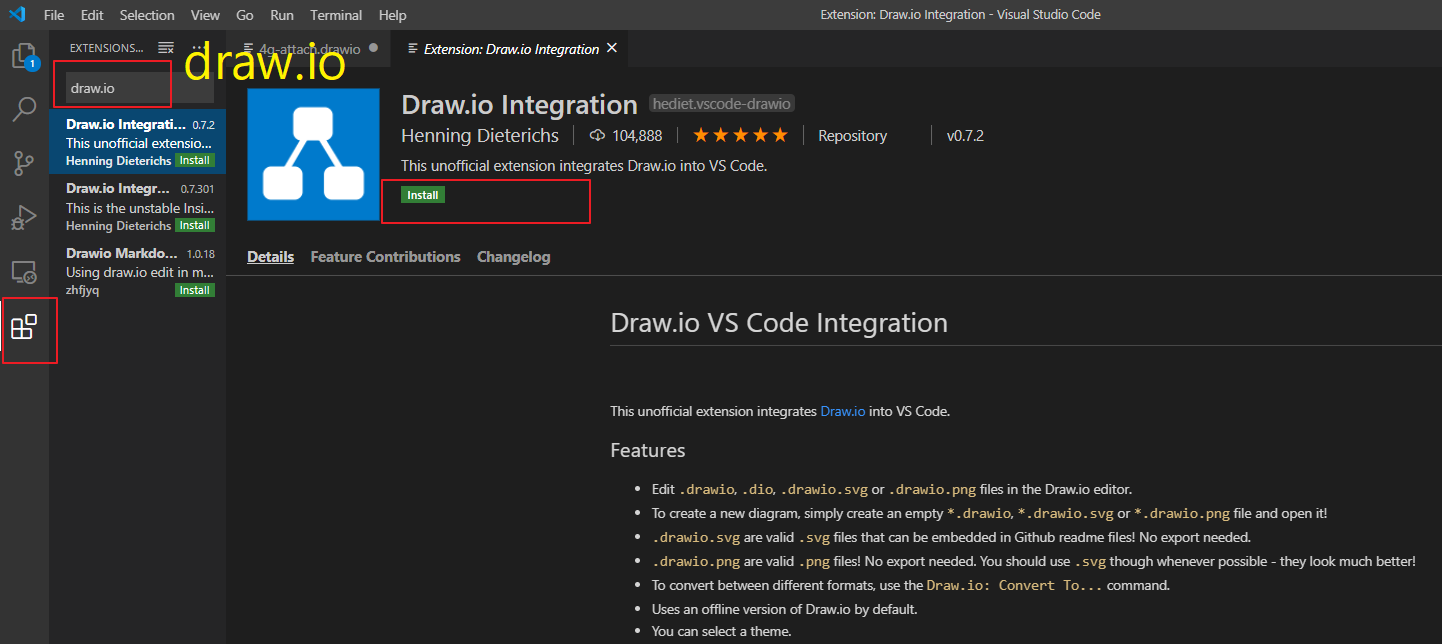Click the Draw.io VS Code Integration heading

pos(779,323)
